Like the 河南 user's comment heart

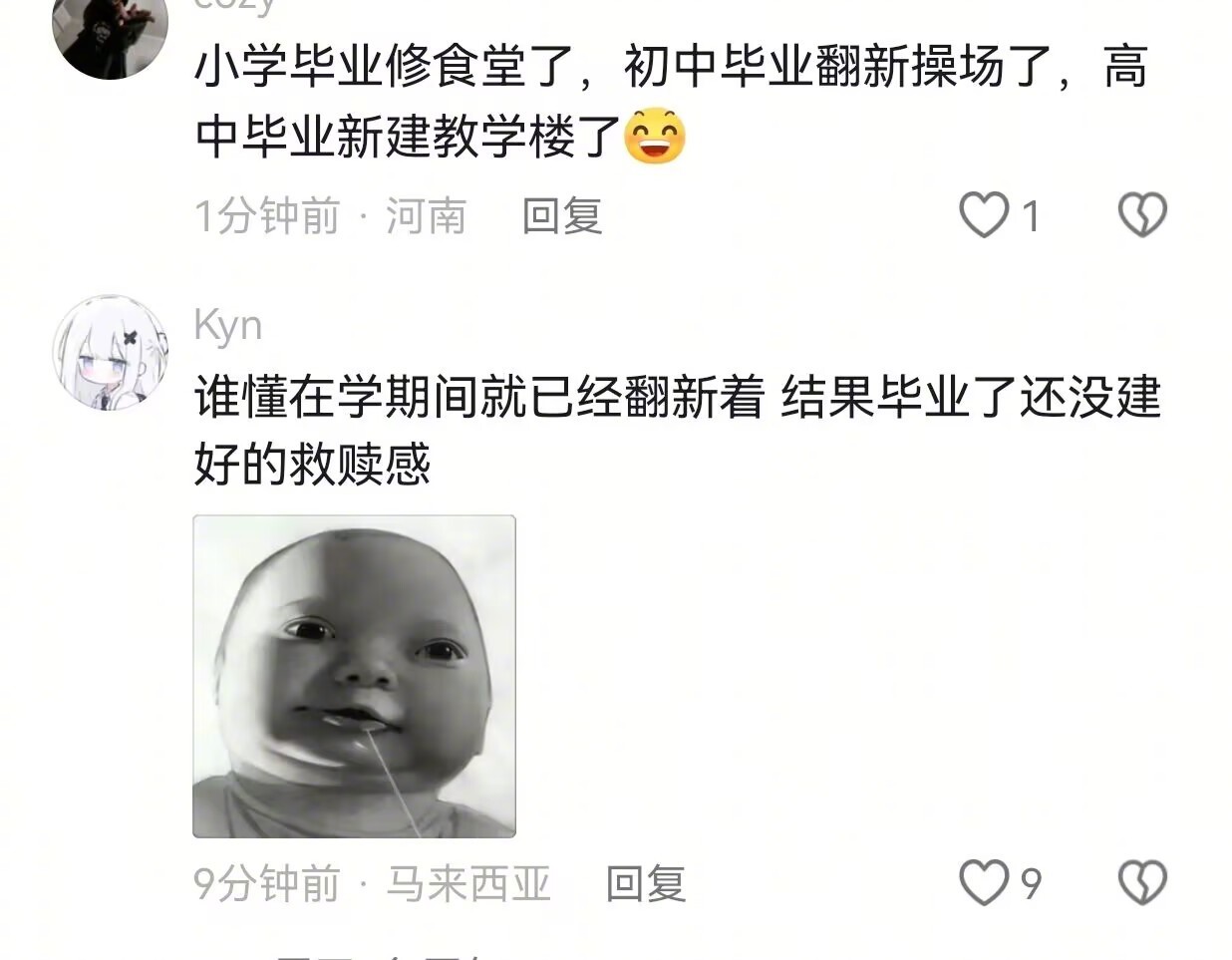pyautogui.click(x=984, y=215)
